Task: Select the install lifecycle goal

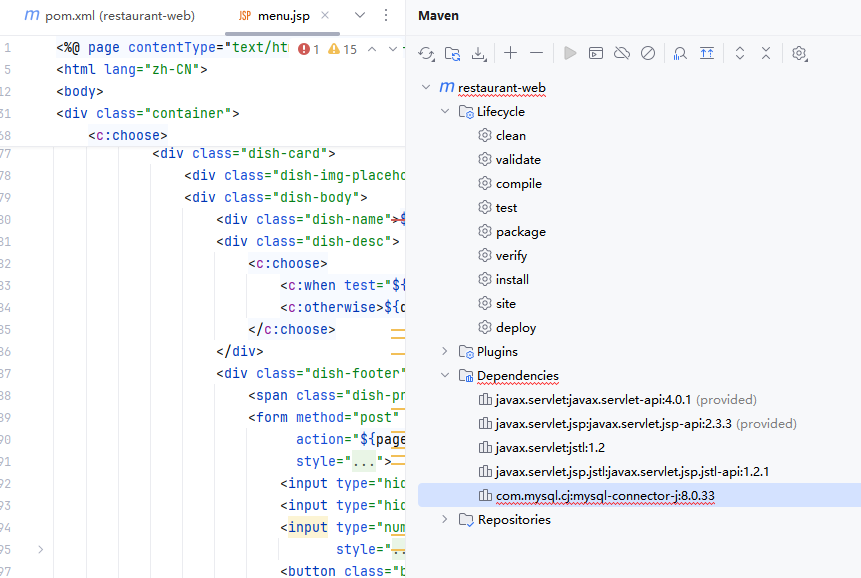Action: click(x=512, y=280)
